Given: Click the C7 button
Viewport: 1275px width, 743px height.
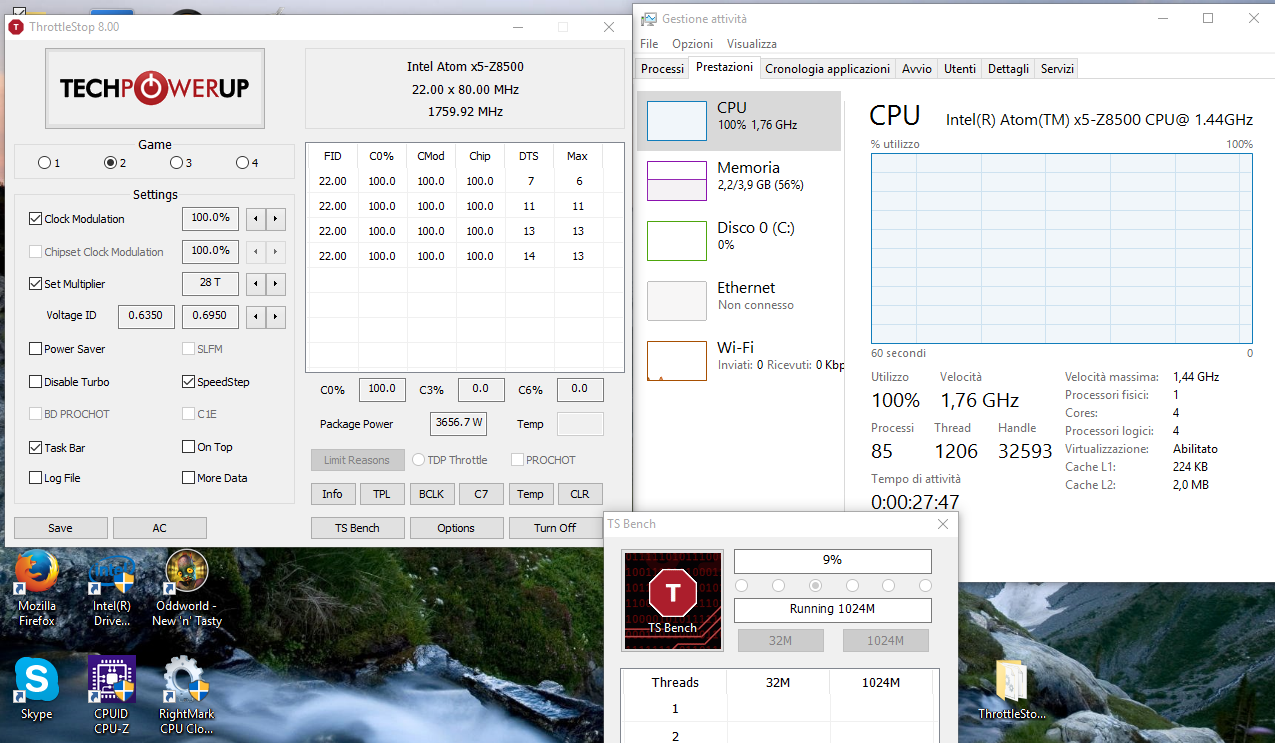Looking at the screenshot, I should (x=481, y=494).
